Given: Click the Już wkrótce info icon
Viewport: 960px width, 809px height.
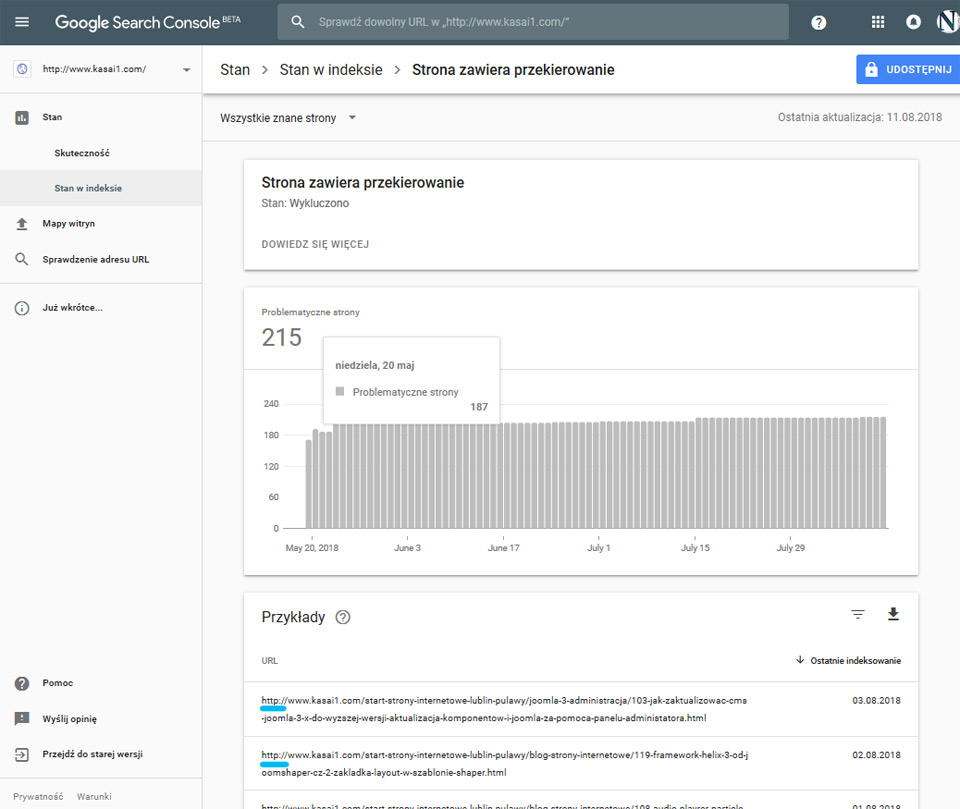Looking at the screenshot, I should (x=22, y=308).
